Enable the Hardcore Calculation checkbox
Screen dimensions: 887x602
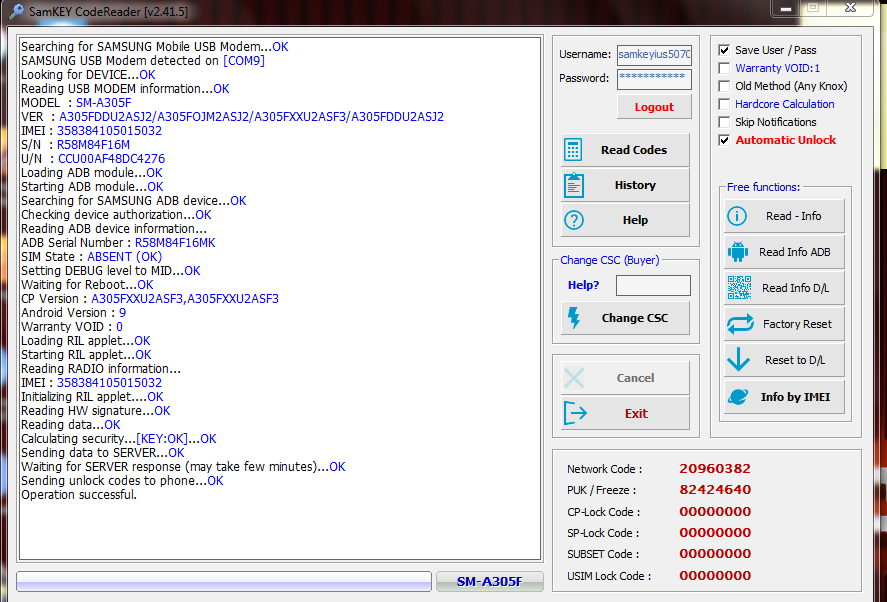point(724,104)
